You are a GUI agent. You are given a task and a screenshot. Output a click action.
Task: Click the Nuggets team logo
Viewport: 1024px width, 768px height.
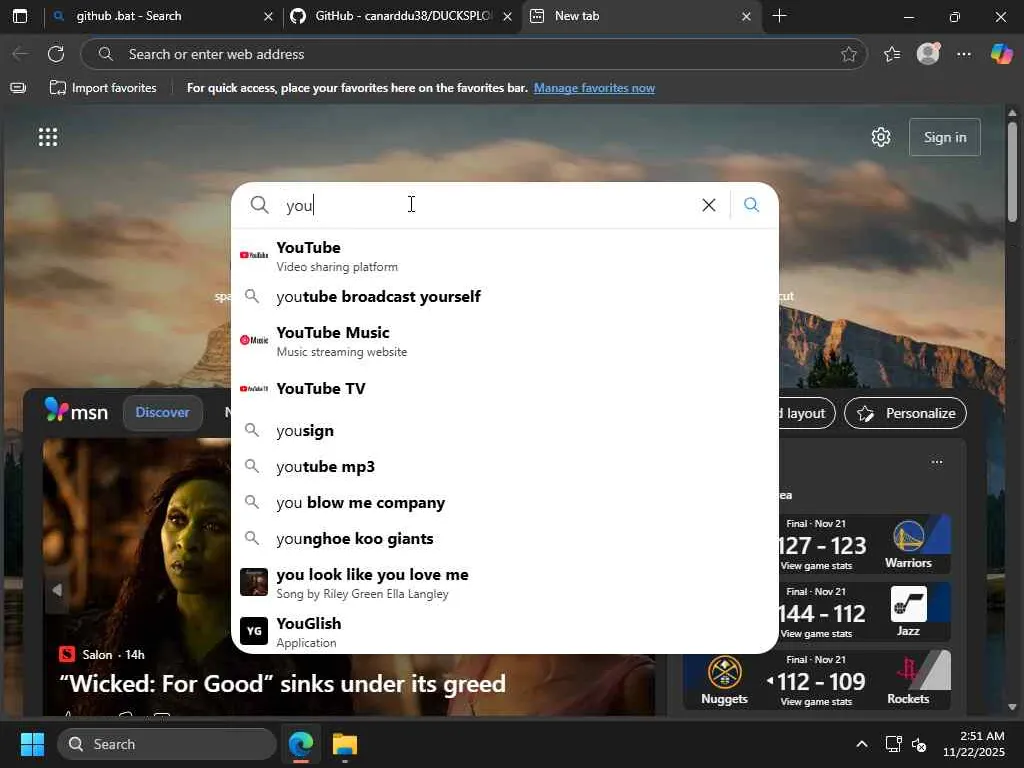(724, 672)
